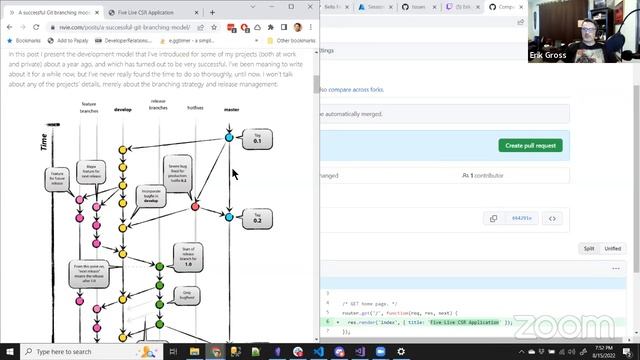Expand the tab search dropdown in Chrome
Screen dimensions: 640x360
(253, 7)
